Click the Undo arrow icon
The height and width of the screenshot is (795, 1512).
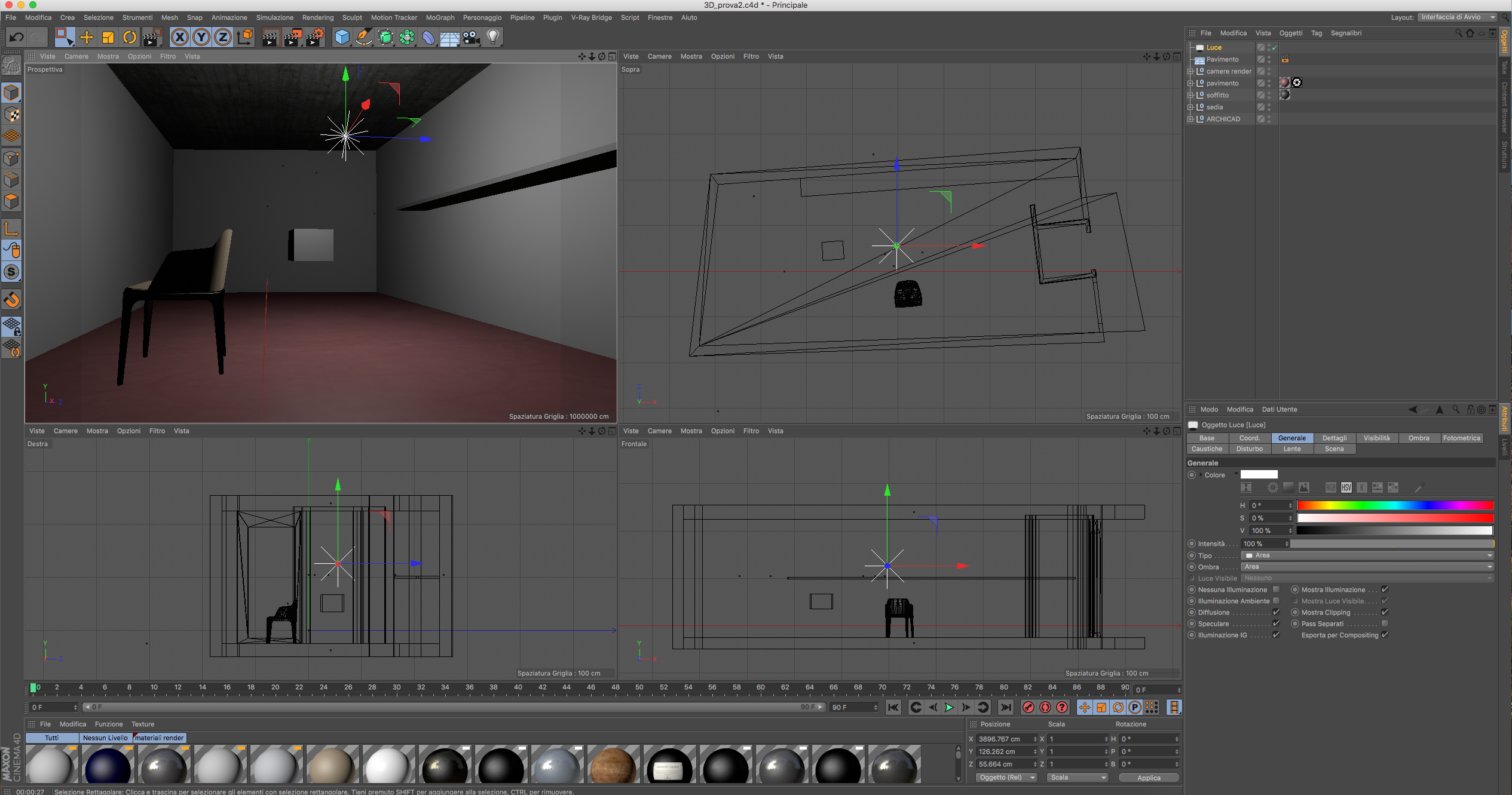coord(16,38)
